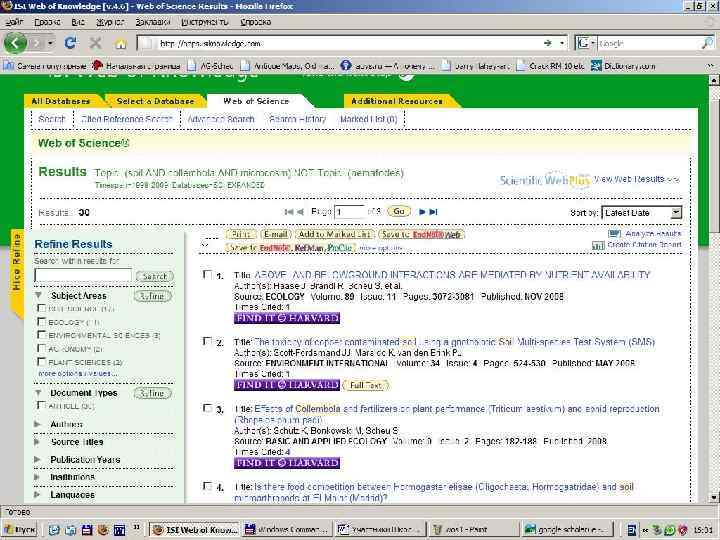
Task: Click the Go button for page number
Action: [x=399, y=211]
